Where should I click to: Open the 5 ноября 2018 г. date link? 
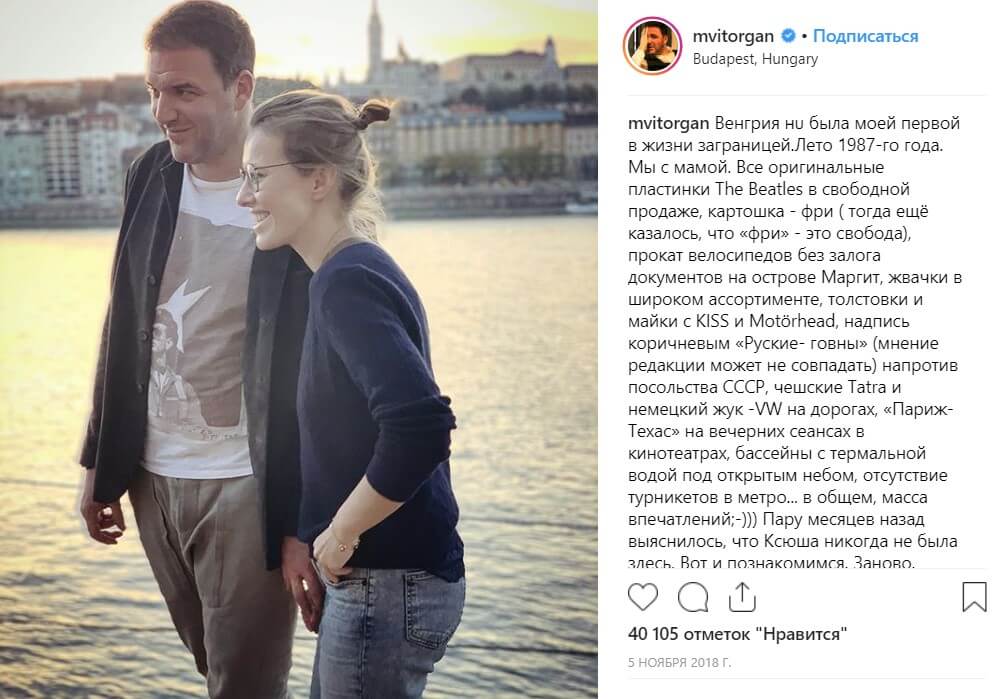tap(680, 663)
